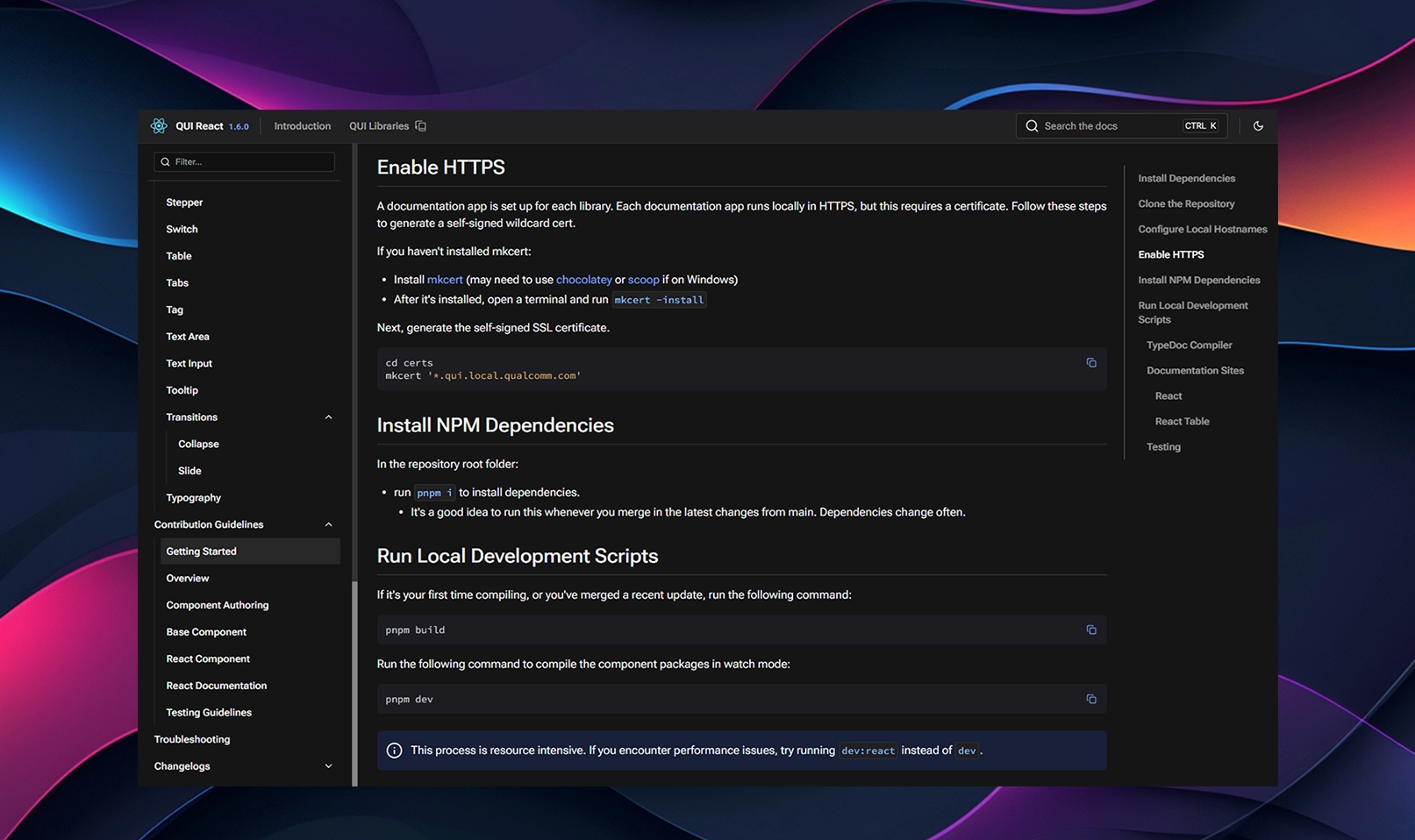The image size is (1415, 840).
Task: Click the info icon in the notice banner
Action: pyautogui.click(x=395, y=751)
